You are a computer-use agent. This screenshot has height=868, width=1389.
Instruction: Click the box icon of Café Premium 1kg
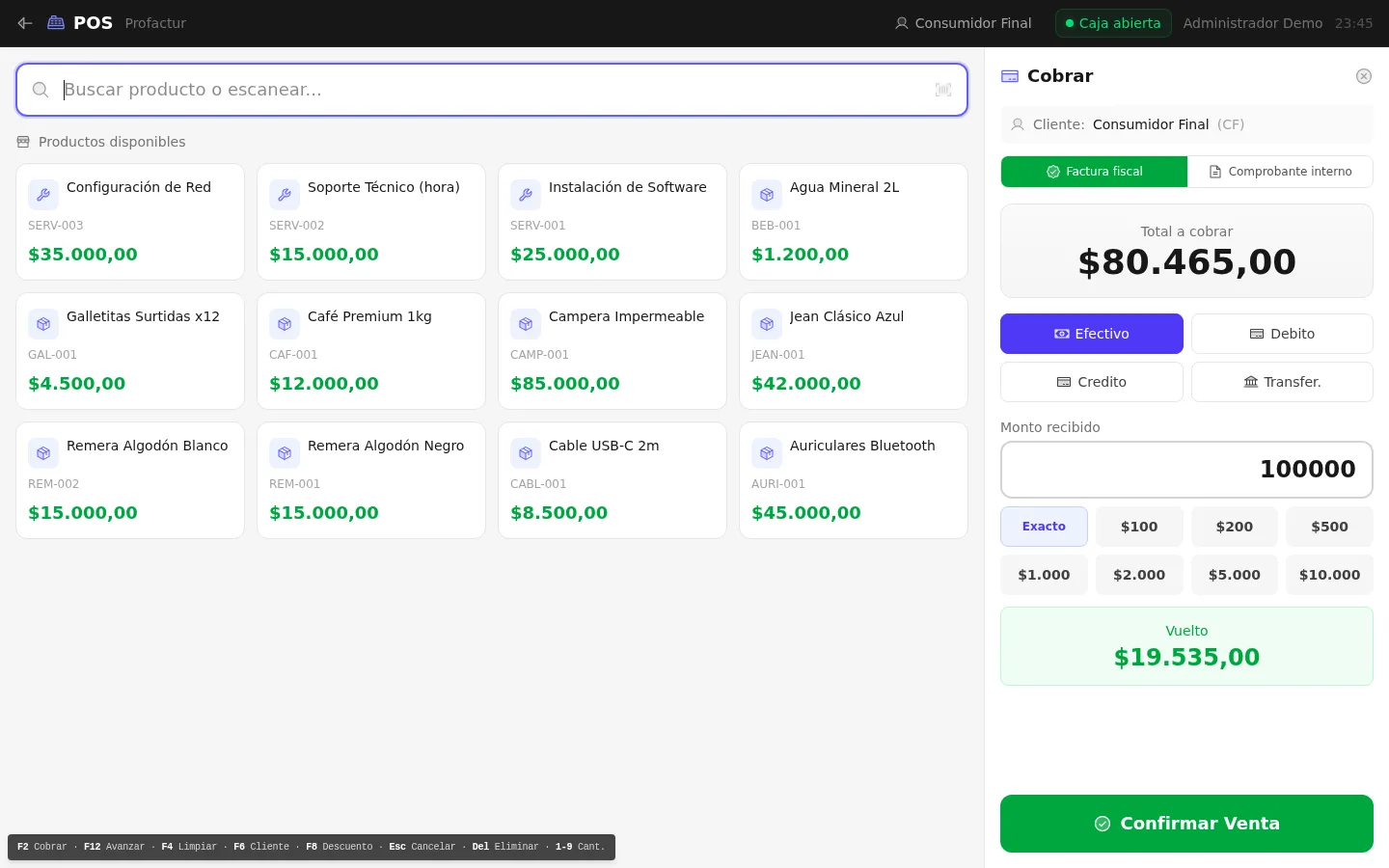(285, 324)
